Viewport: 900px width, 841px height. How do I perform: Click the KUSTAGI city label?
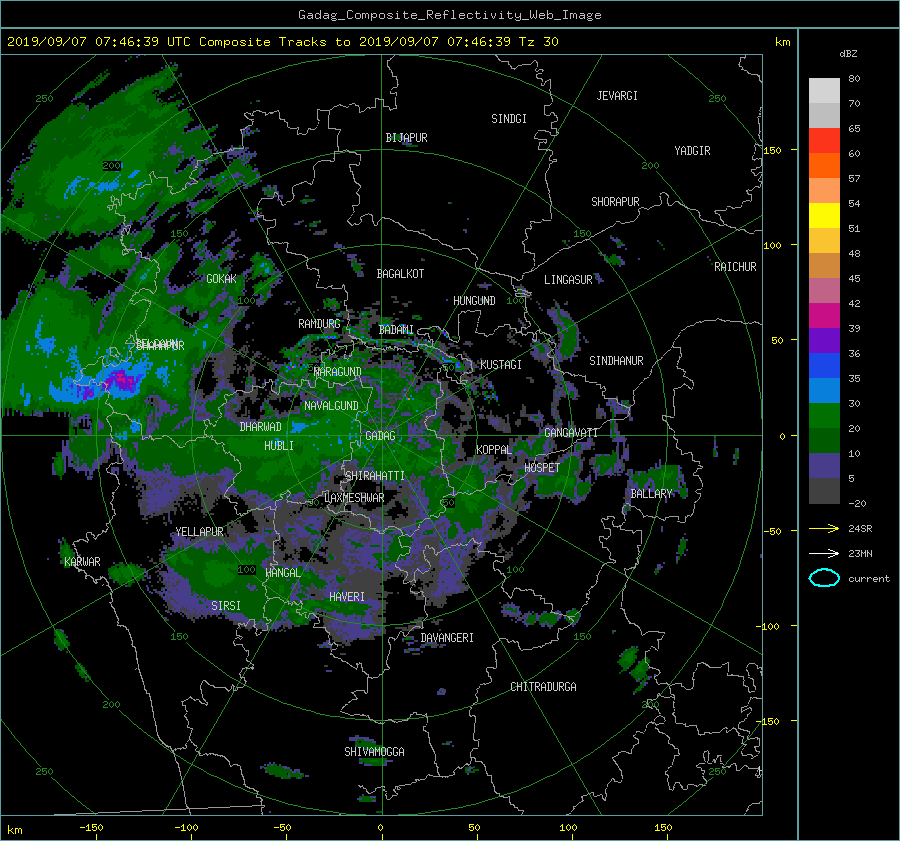click(x=501, y=365)
